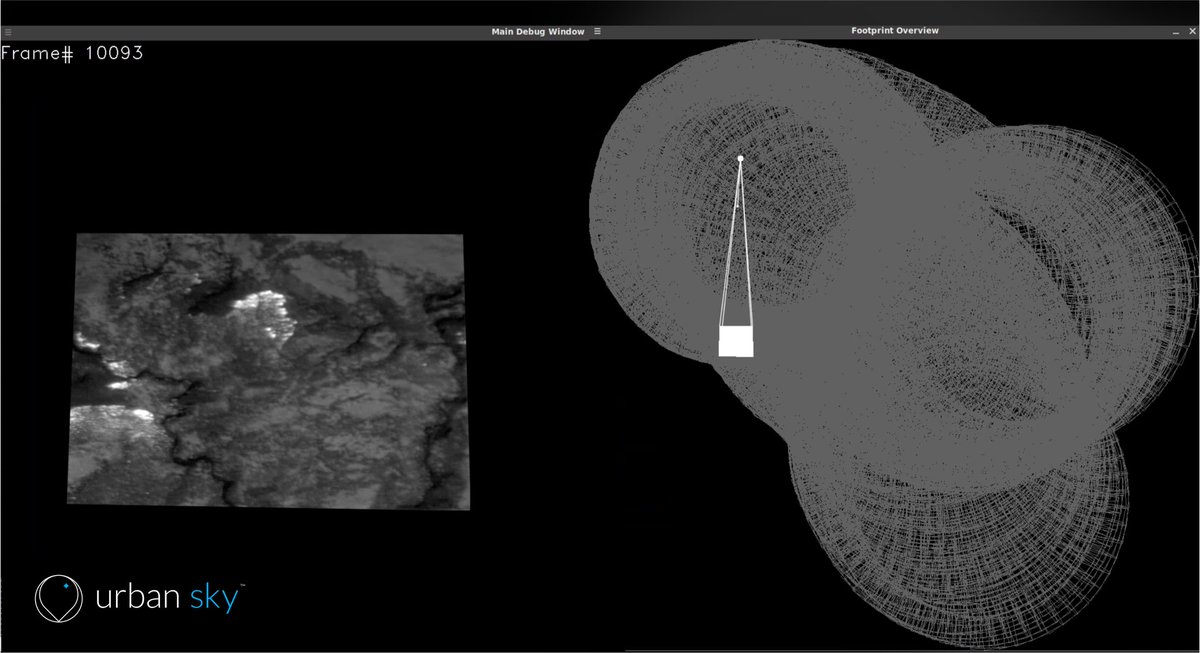
Task: Click the white balloon position dot
Action: [740, 158]
